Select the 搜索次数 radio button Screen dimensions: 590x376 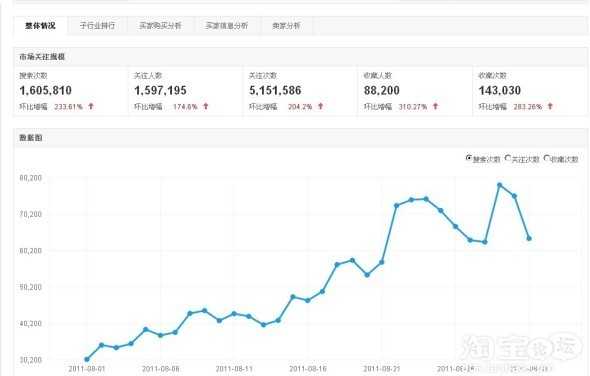(x=468, y=158)
